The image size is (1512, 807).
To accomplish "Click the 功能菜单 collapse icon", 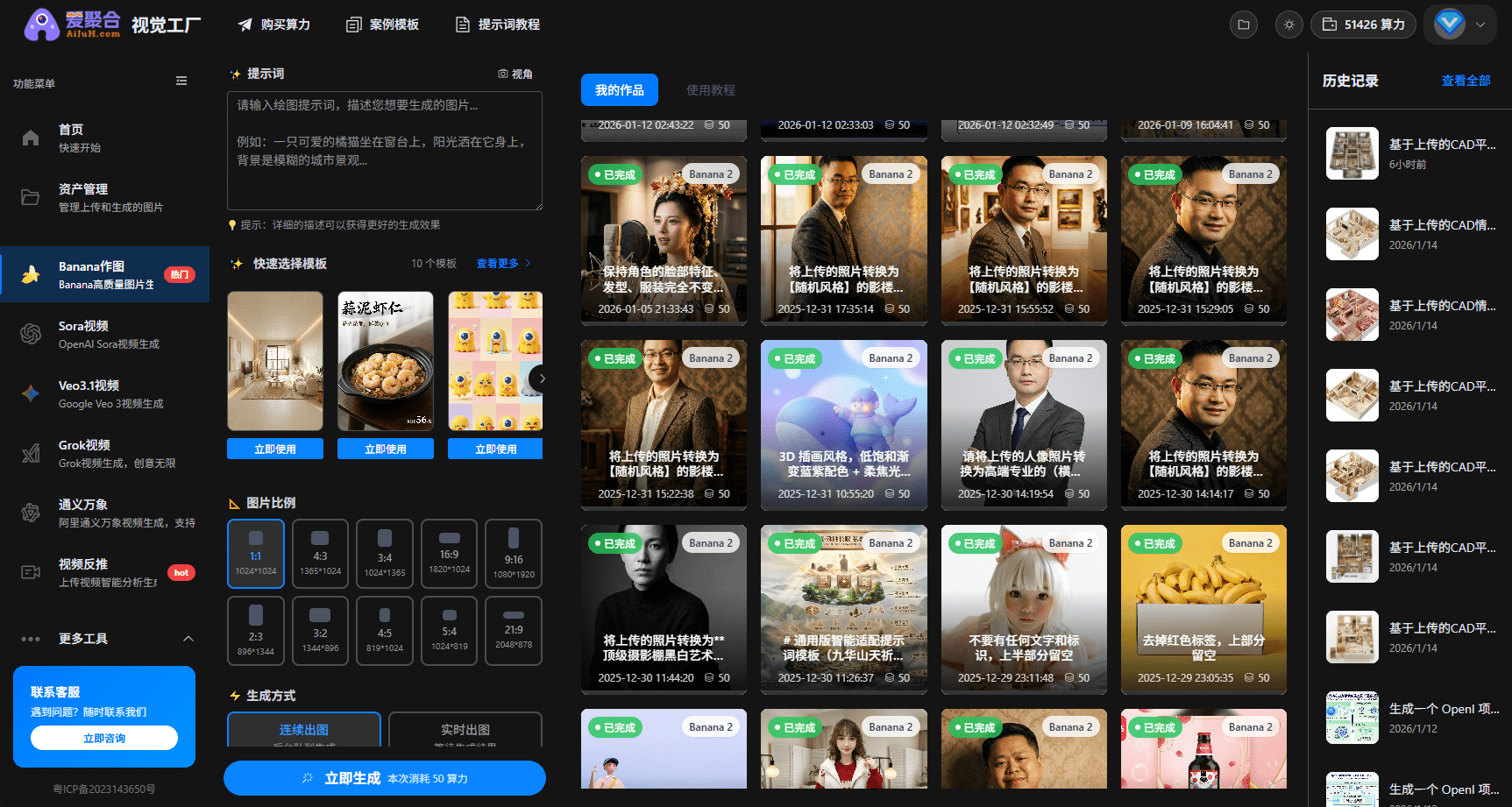I will [x=181, y=81].
